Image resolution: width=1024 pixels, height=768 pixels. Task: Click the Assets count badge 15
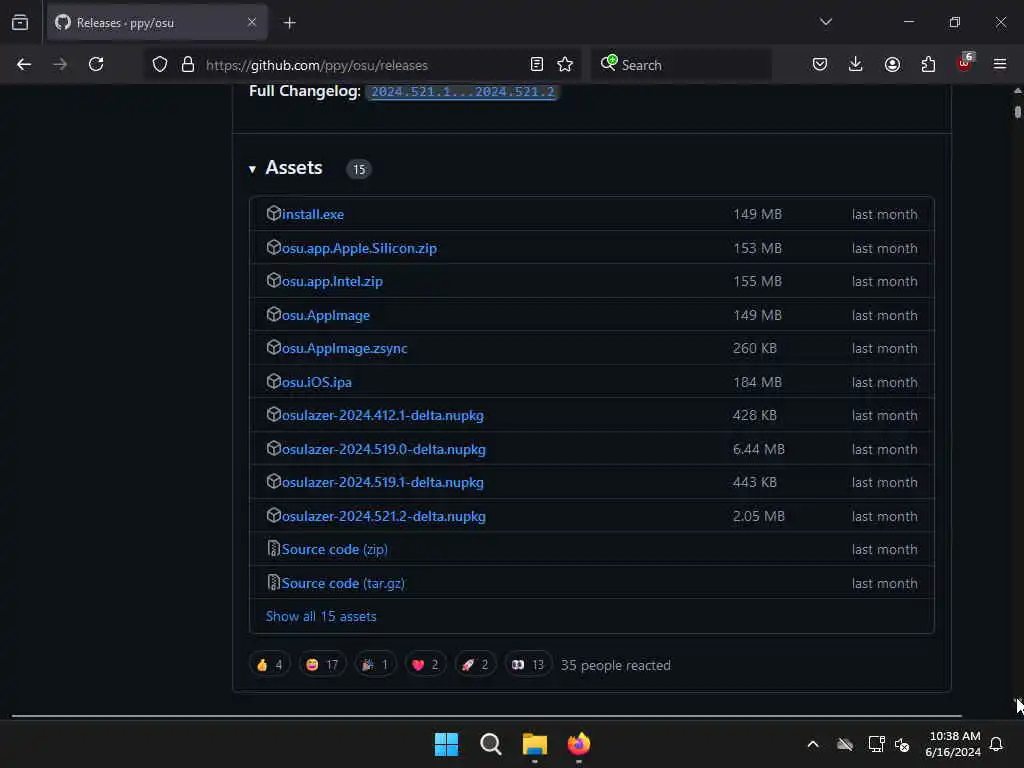(x=359, y=170)
